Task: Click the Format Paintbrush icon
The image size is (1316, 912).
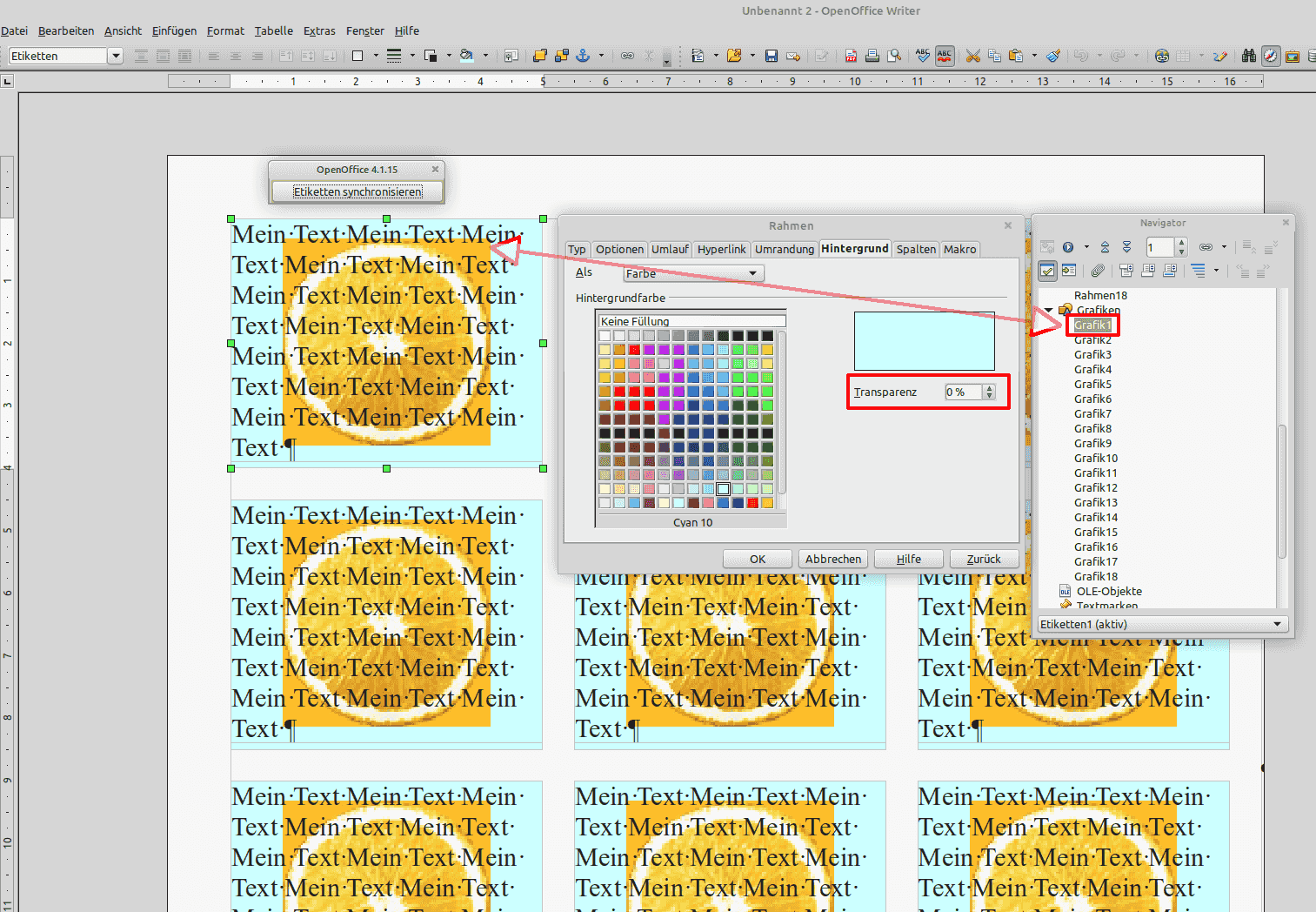Action: [x=1053, y=56]
